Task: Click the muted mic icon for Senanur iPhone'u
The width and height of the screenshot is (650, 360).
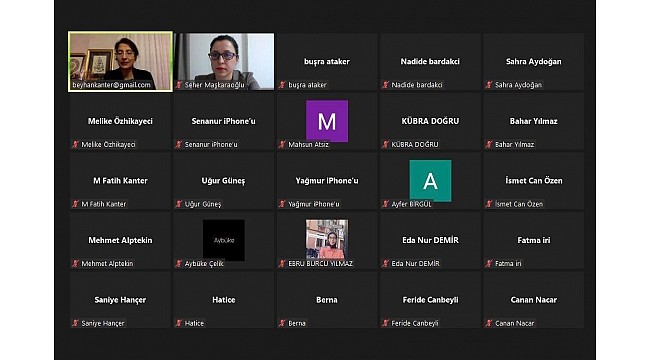Action: pos(179,145)
